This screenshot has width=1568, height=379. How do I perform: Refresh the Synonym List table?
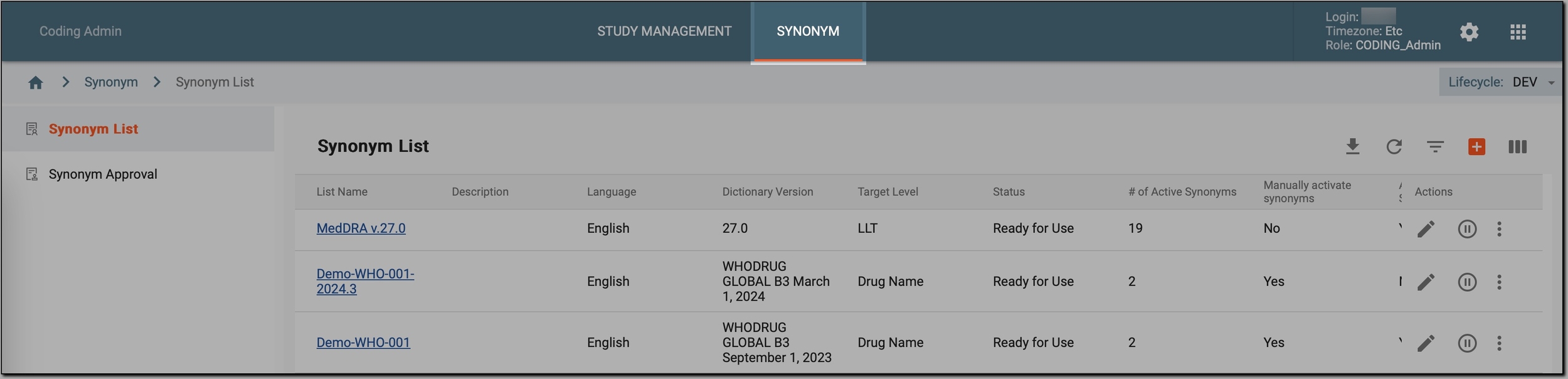pos(1394,146)
